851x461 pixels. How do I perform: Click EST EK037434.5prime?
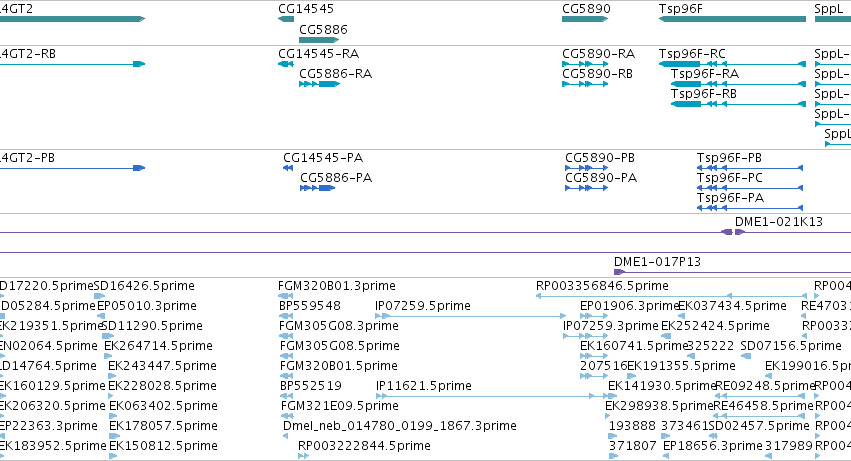pyautogui.click(x=732, y=306)
